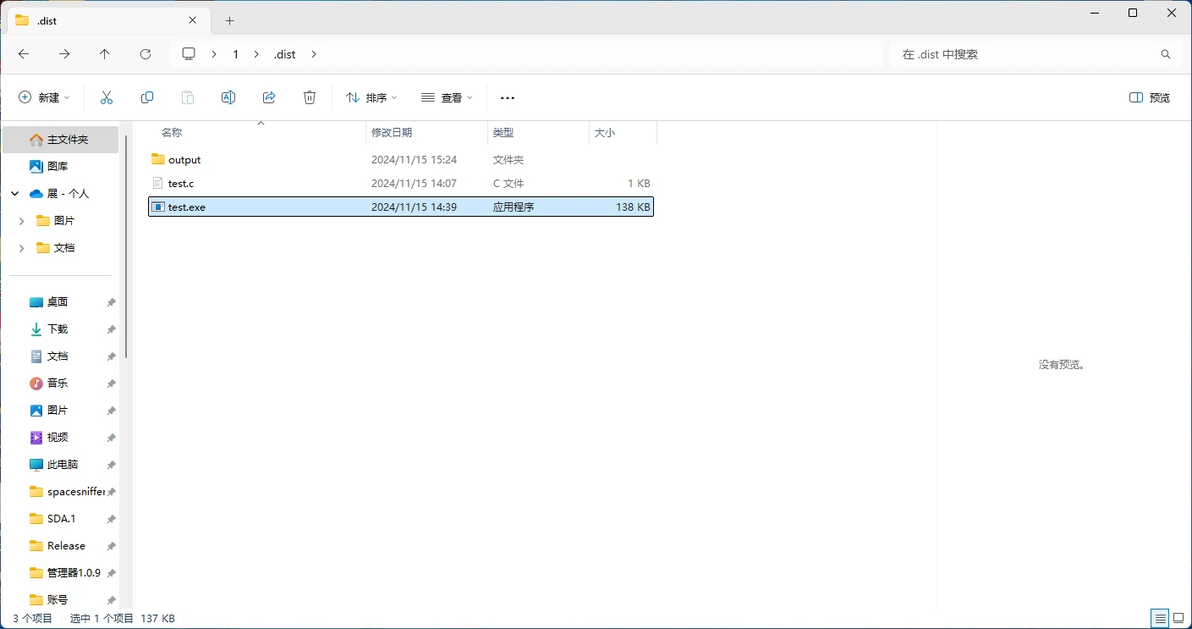Open the 排序 sort dropdown
1192x629 pixels.
(372, 97)
